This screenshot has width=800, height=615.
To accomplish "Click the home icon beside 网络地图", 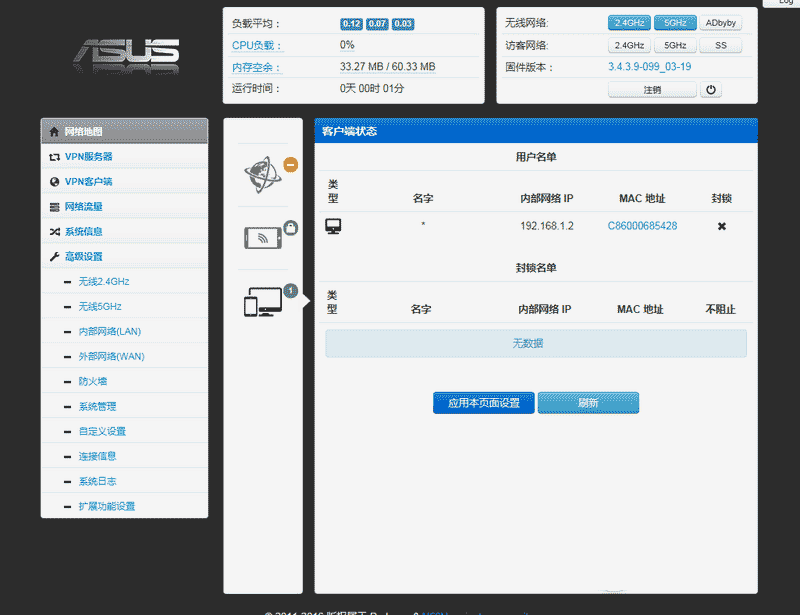I will coord(54,132).
